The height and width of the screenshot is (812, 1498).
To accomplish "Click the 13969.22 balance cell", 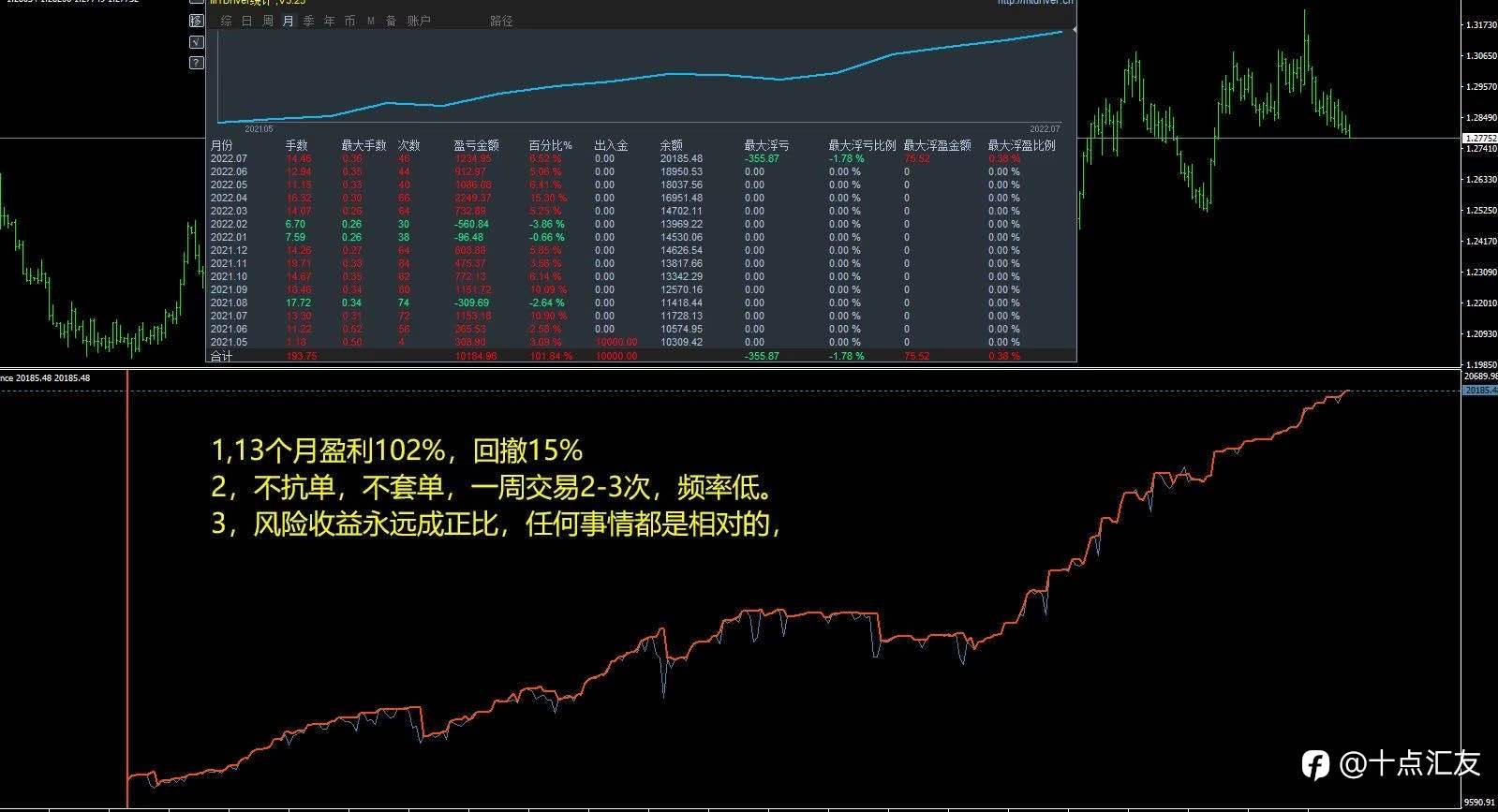I will (x=681, y=224).
